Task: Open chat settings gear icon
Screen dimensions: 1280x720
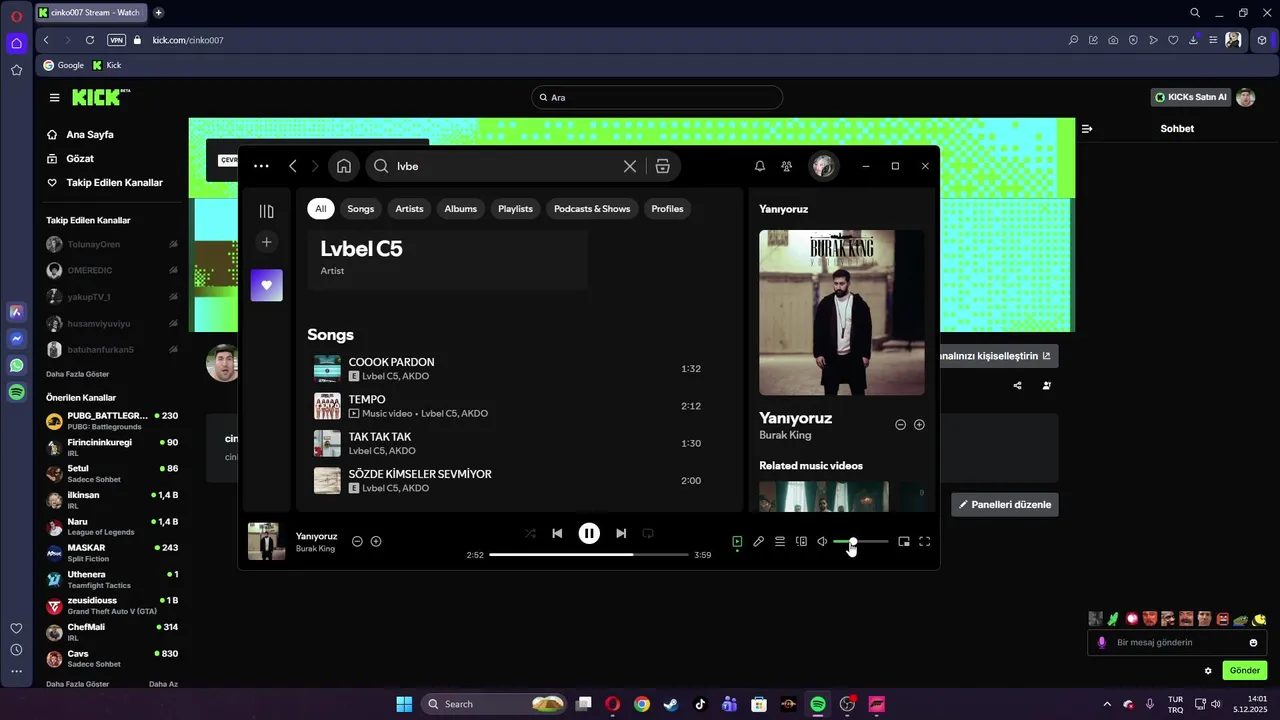Action: click(1208, 671)
